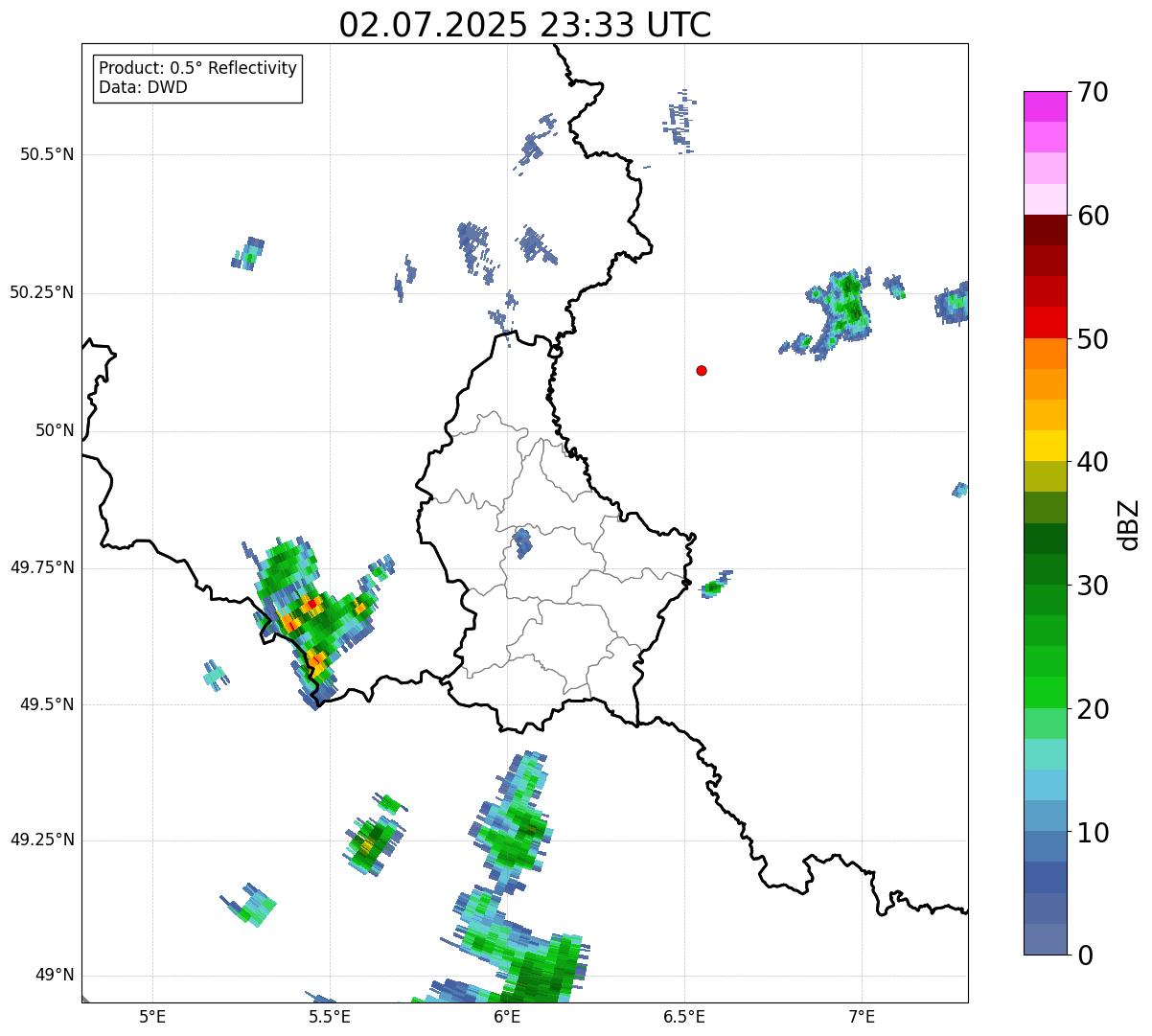Click the 5.5°E longitude label
This screenshot has height=1036, width=1152.
[x=330, y=1016]
